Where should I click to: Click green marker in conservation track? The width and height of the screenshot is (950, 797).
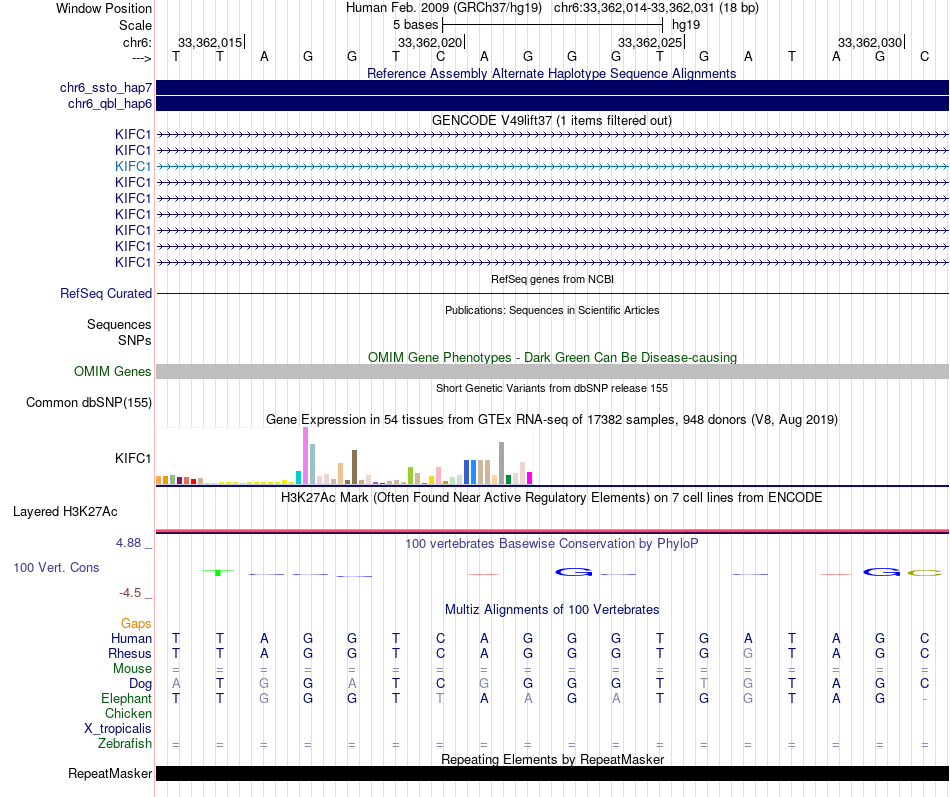click(x=218, y=572)
